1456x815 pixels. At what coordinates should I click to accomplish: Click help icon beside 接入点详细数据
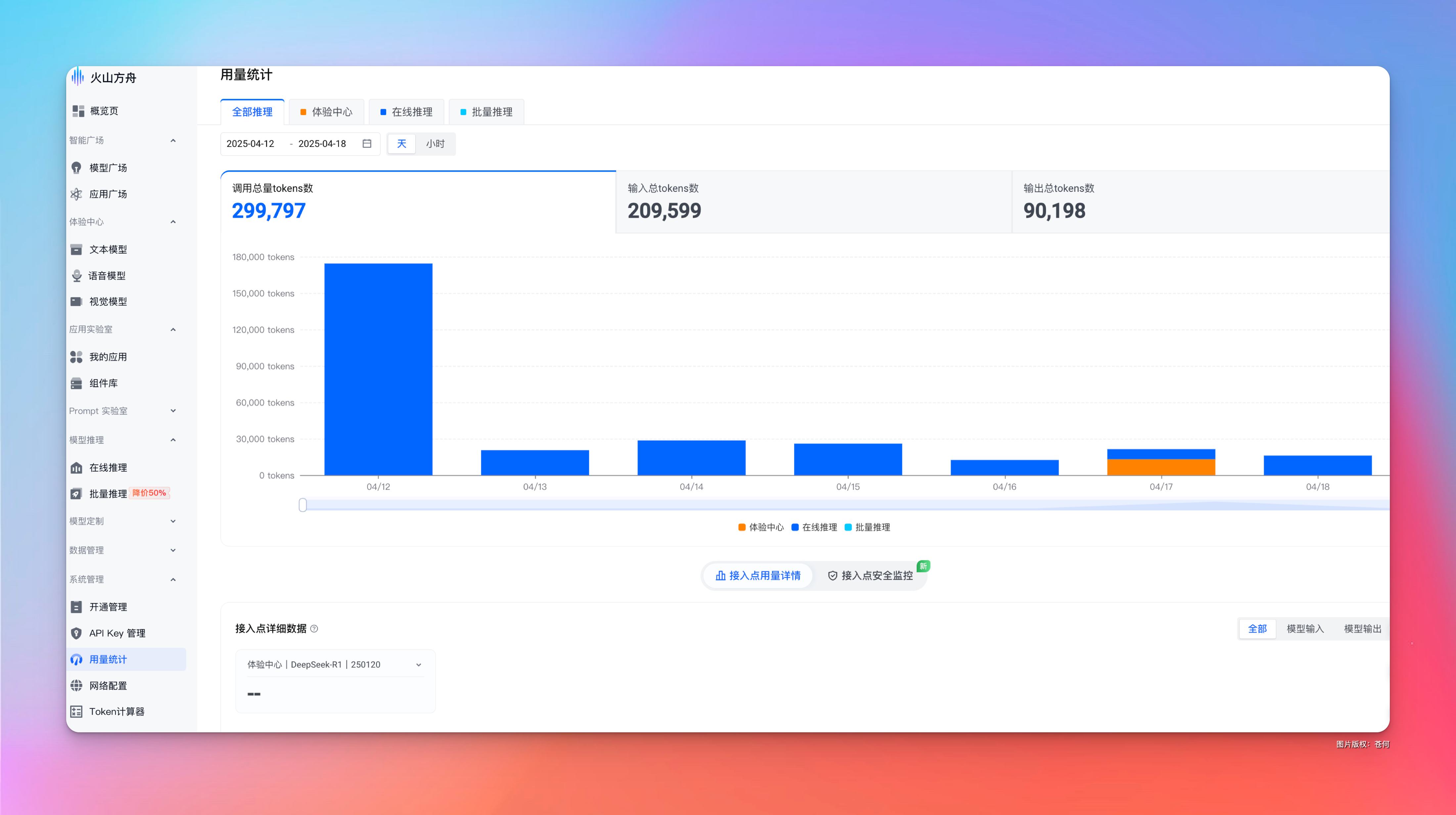pos(314,629)
